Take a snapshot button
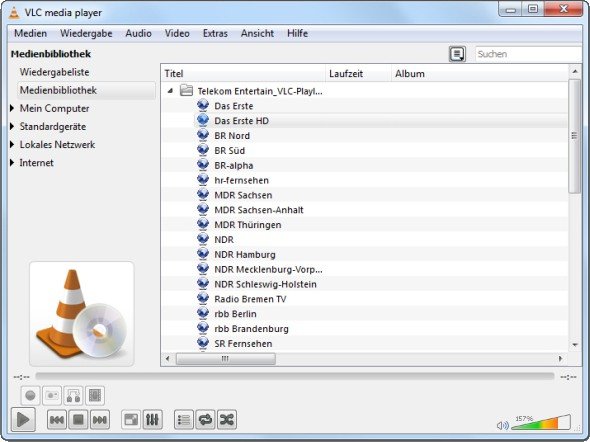Viewport: 590px width, 442px height. pos(52,395)
